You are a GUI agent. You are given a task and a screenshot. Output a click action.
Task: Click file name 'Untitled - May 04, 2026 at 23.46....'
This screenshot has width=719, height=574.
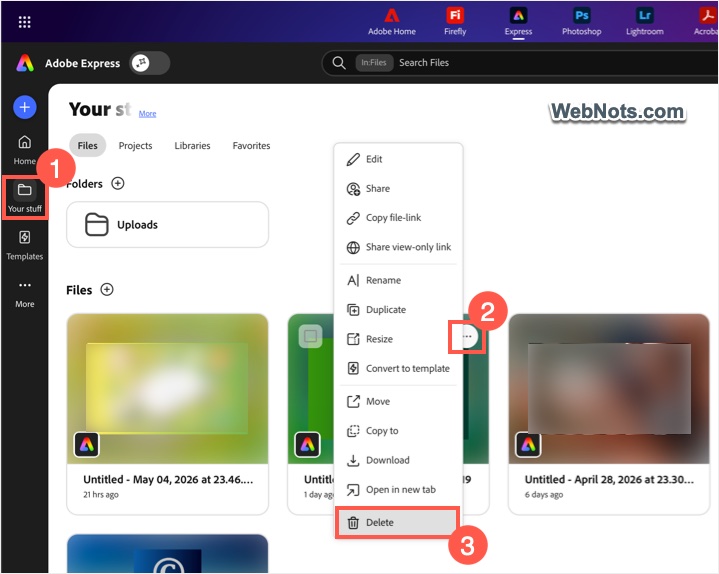point(168,480)
